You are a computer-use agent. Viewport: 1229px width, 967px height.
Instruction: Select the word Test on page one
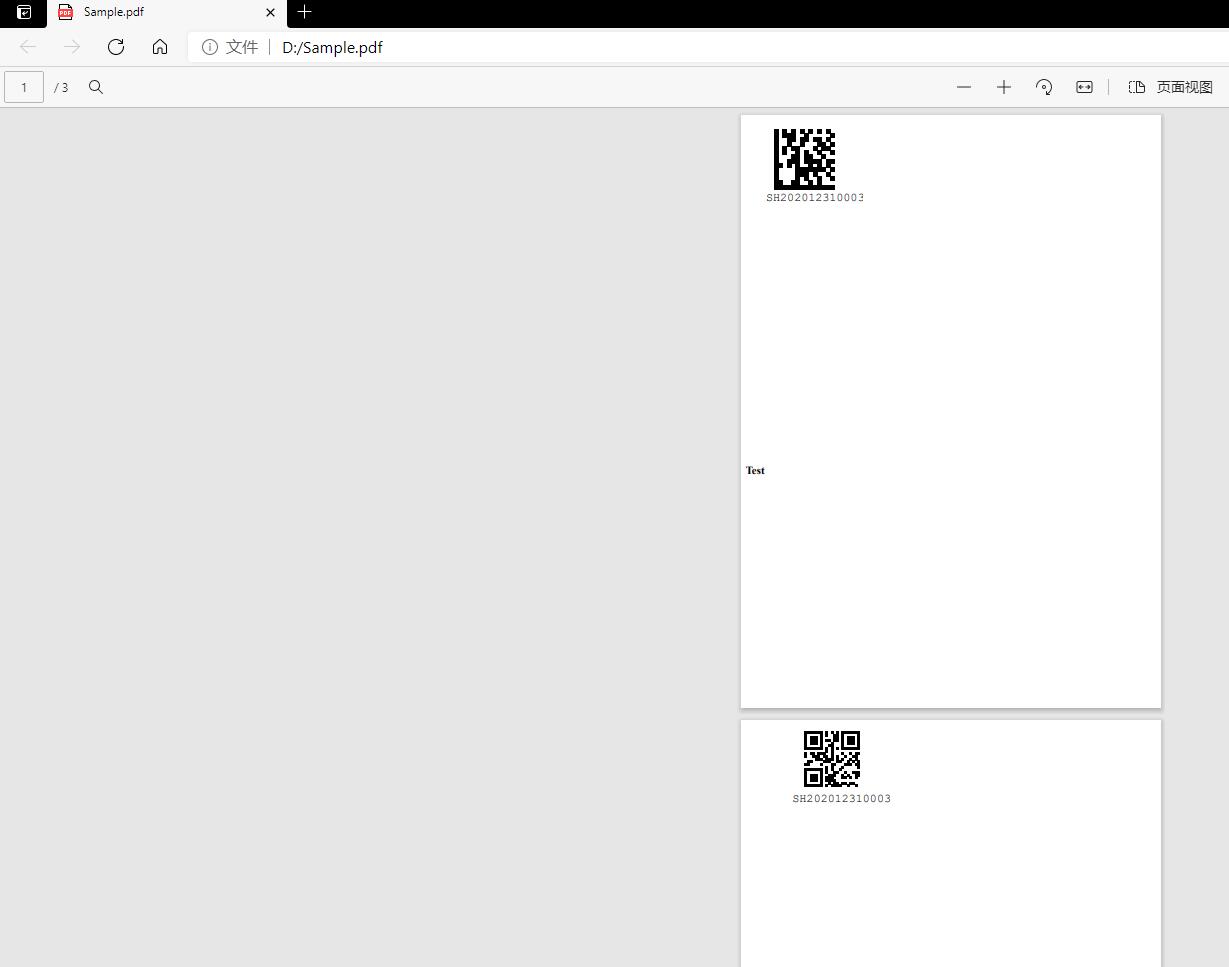755,470
